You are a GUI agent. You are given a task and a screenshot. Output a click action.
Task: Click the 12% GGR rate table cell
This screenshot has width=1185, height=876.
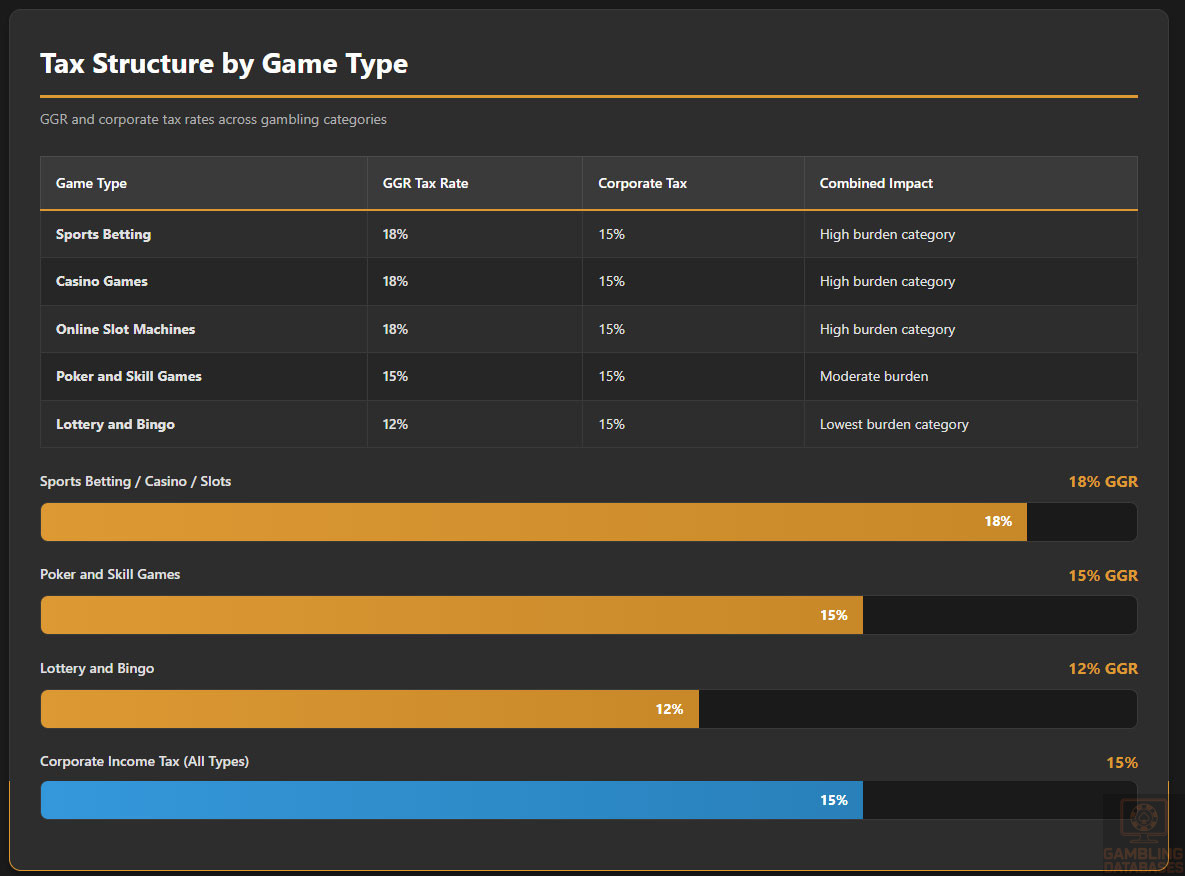(x=395, y=424)
